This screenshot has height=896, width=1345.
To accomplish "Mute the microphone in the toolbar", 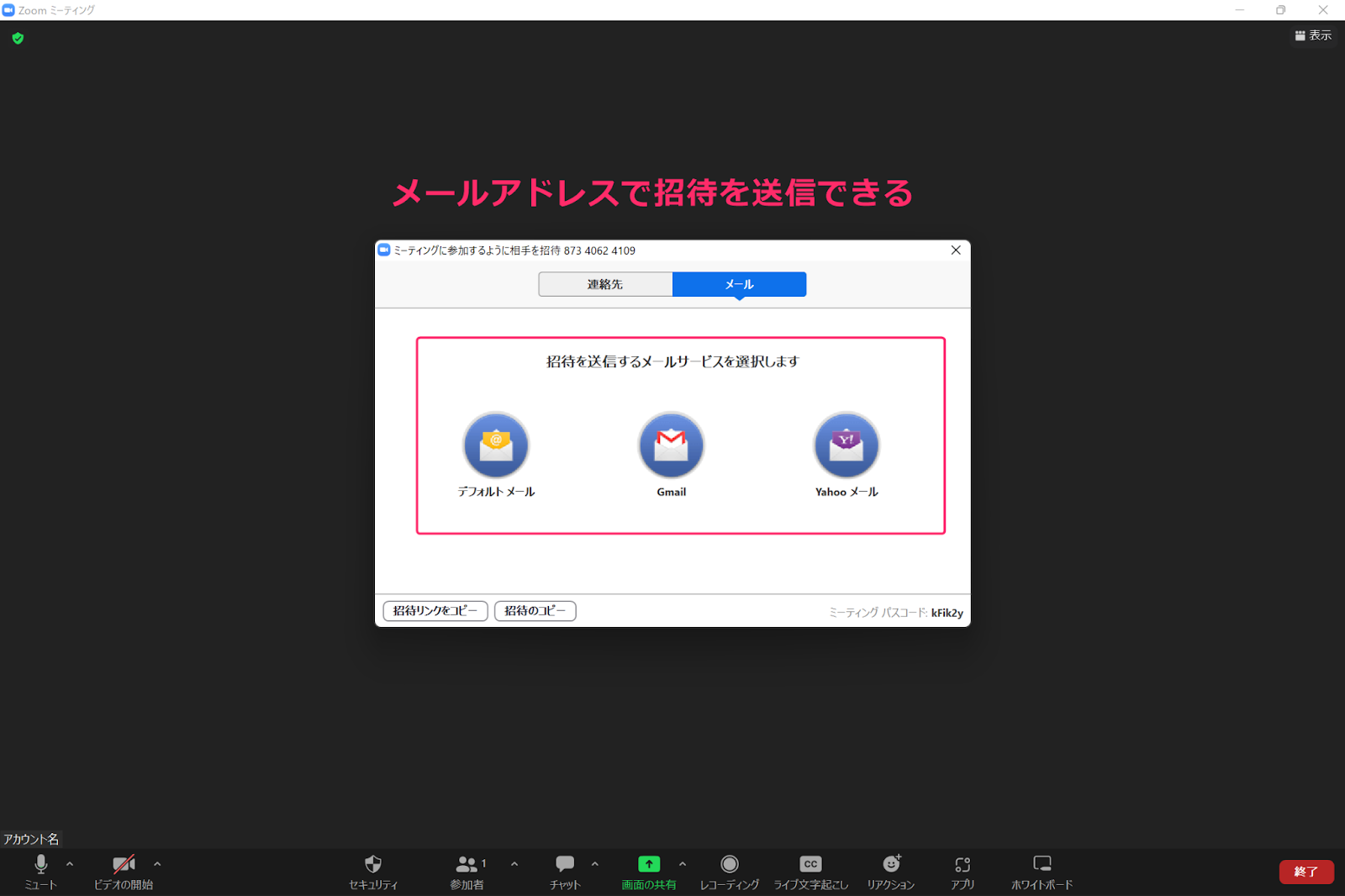I will 40,872.
